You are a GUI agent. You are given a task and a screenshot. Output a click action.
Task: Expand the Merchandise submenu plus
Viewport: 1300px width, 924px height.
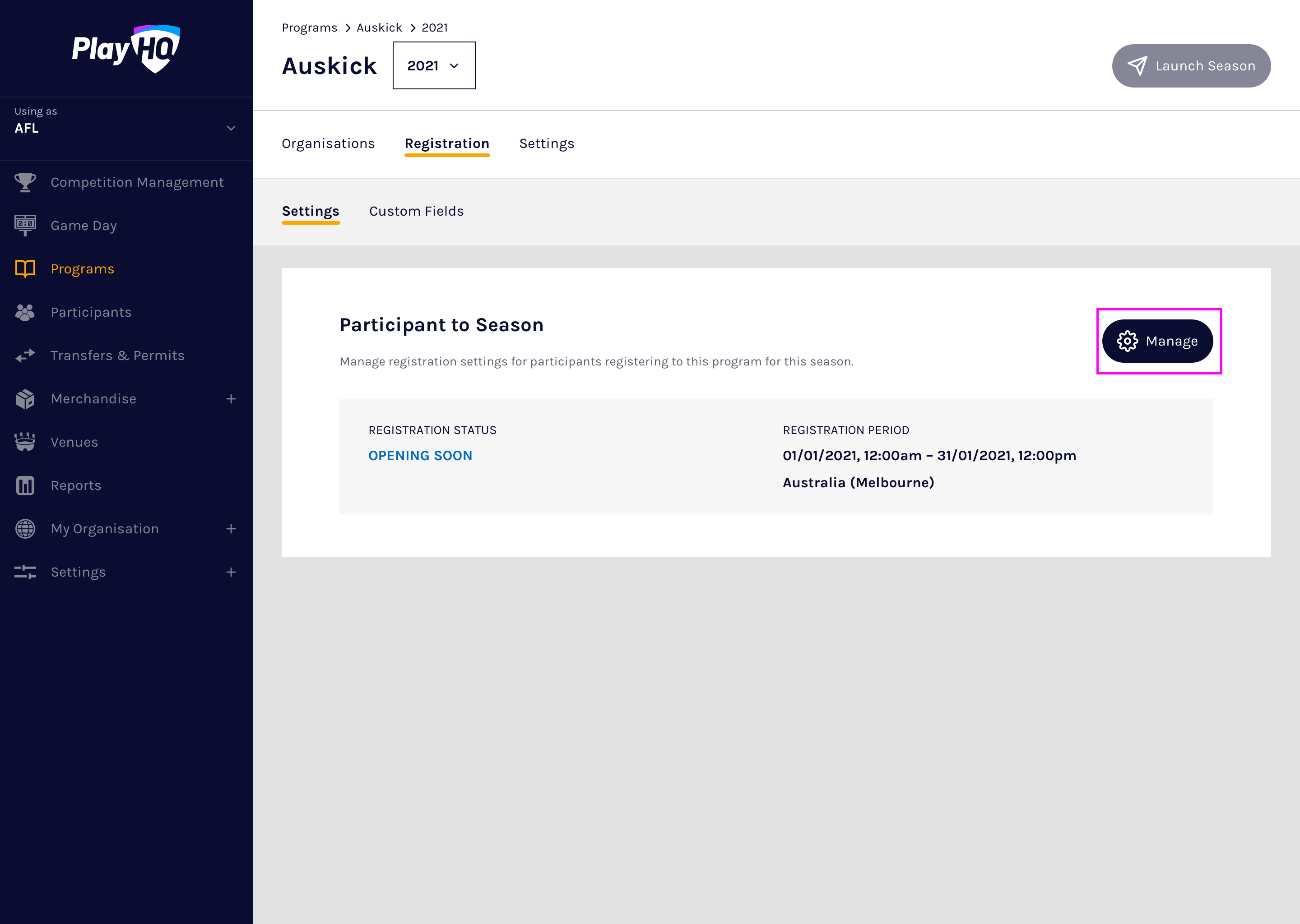coord(231,399)
